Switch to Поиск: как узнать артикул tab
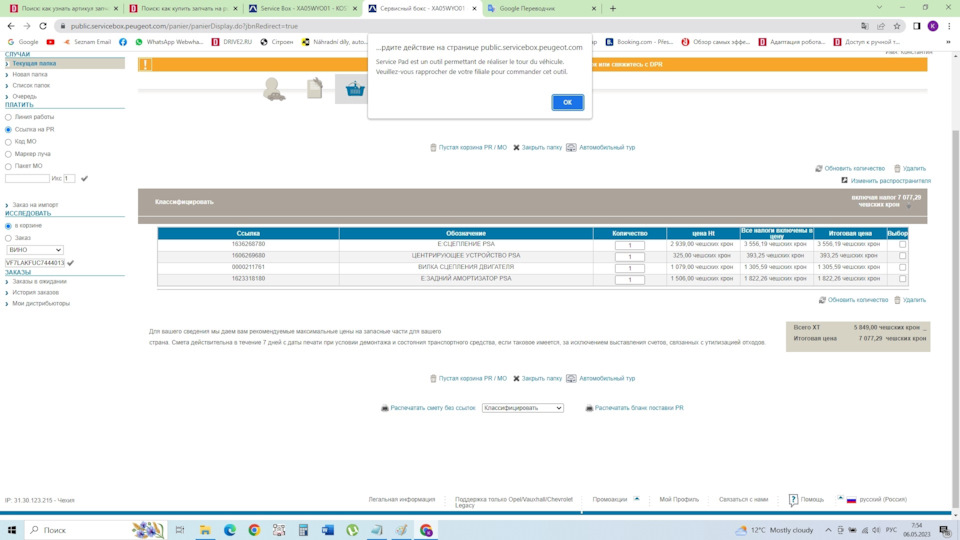Image resolution: width=960 pixels, height=540 pixels. coord(64,9)
